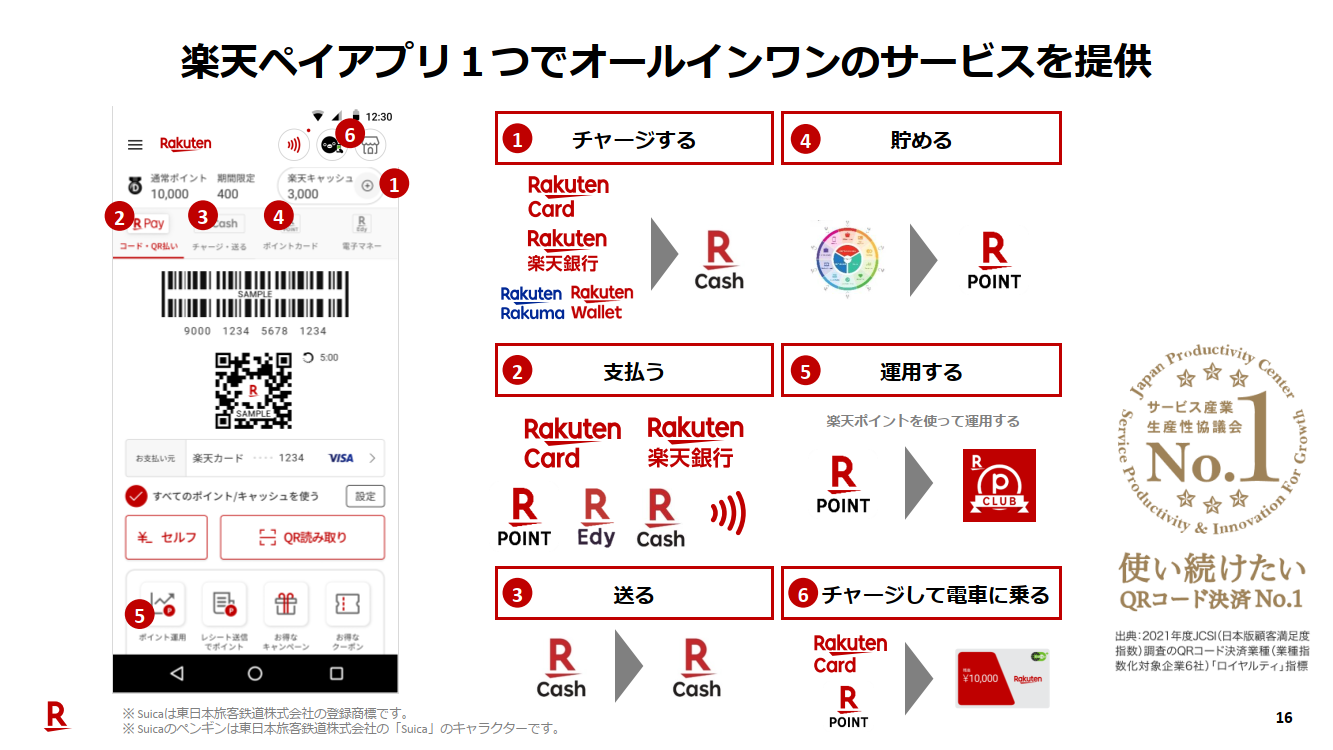Tap the Android back triangle button
Image resolution: width=1333 pixels, height=750 pixels.
[x=176, y=674]
